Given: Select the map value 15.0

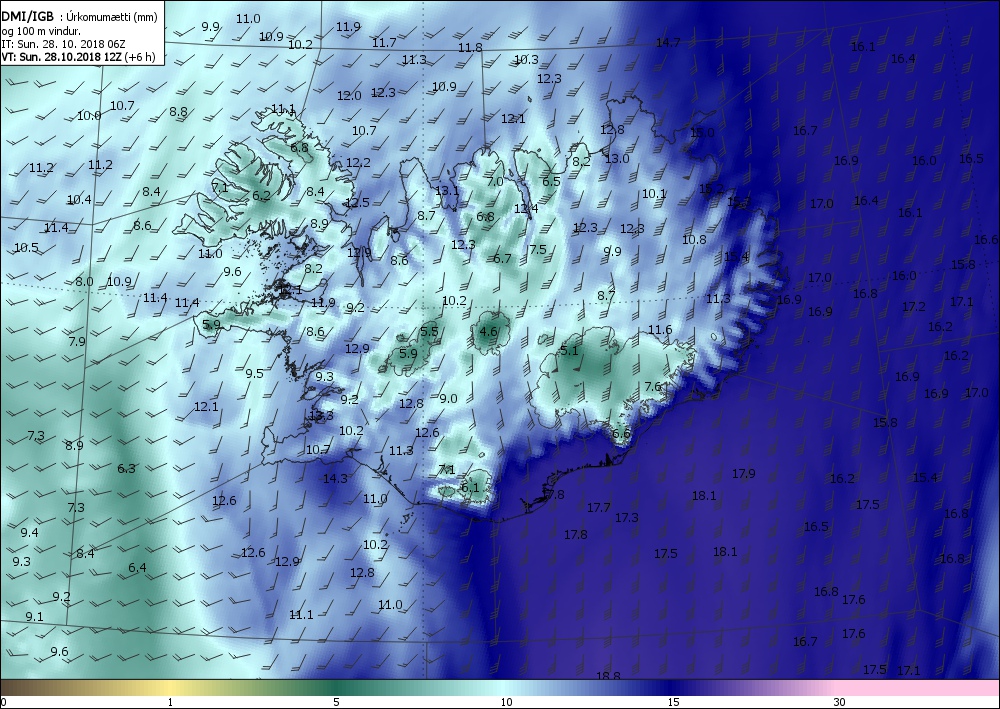Looking at the screenshot, I should 702,133.
